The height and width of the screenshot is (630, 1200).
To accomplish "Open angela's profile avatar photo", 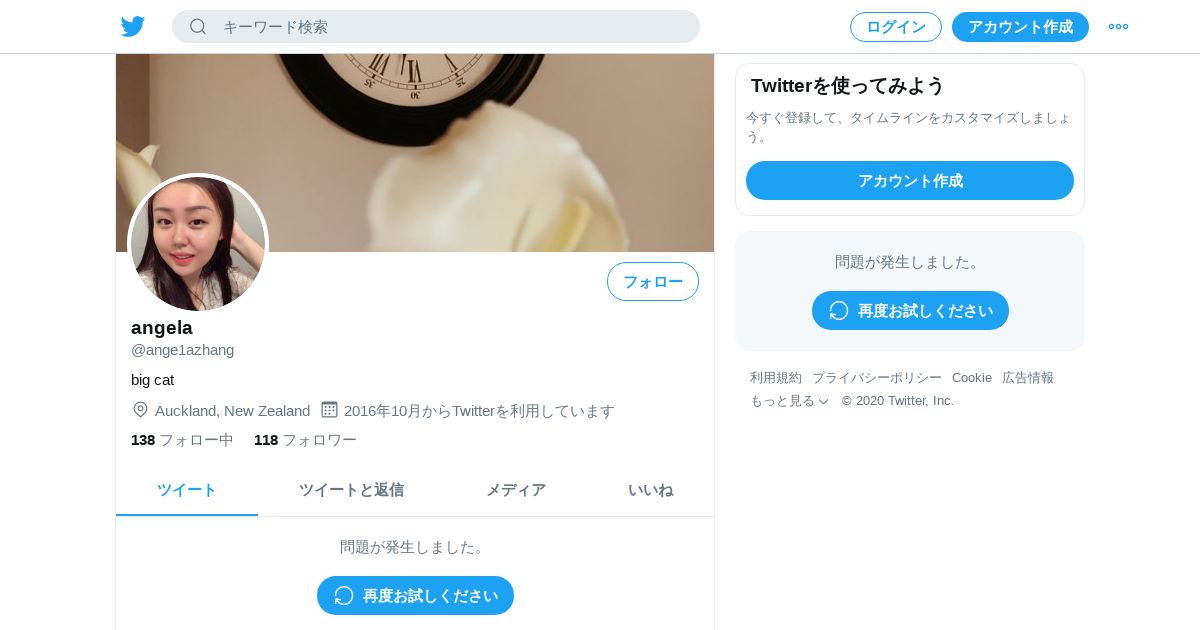I will point(198,243).
